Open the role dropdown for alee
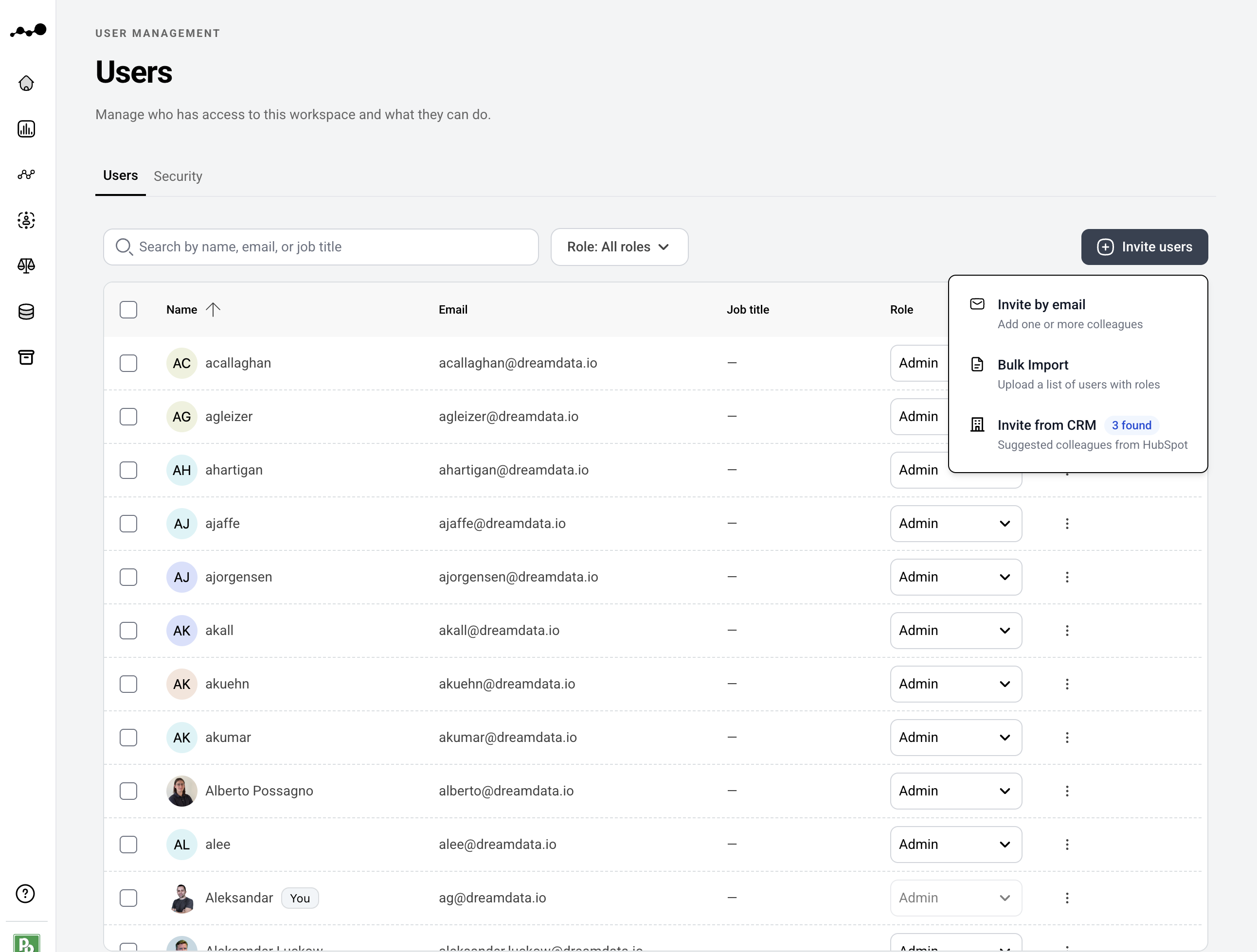The width and height of the screenshot is (1257, 952). (956, 844)
